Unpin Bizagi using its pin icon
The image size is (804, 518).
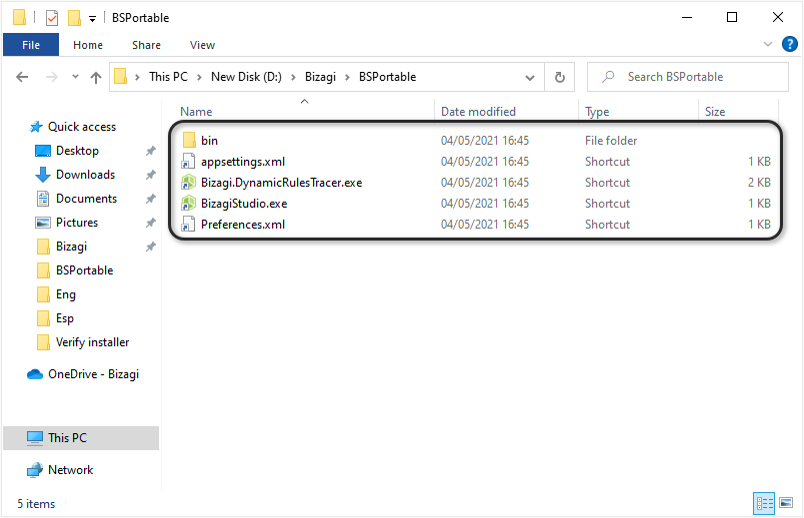coord(150,247)
